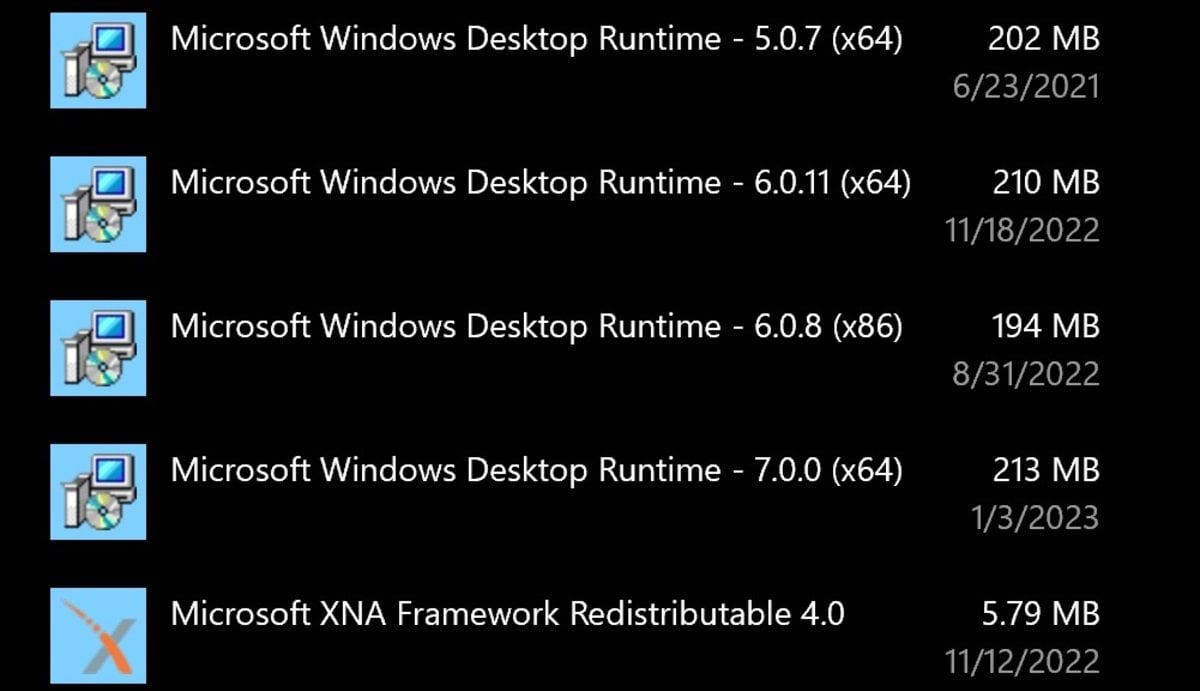Click the 1/3/2023 install date
The height and width of the screenshot is (691, 1200).
click(x=1035, y=519)
